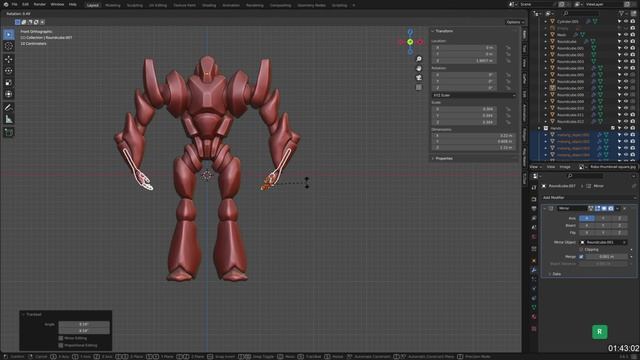Hide the Hands collection via eye icon

pyautogui.click(x=626, y=128)
